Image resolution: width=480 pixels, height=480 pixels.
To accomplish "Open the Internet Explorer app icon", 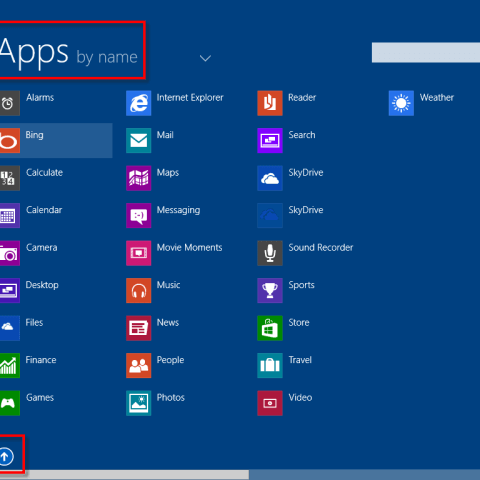I will [138, 103].
